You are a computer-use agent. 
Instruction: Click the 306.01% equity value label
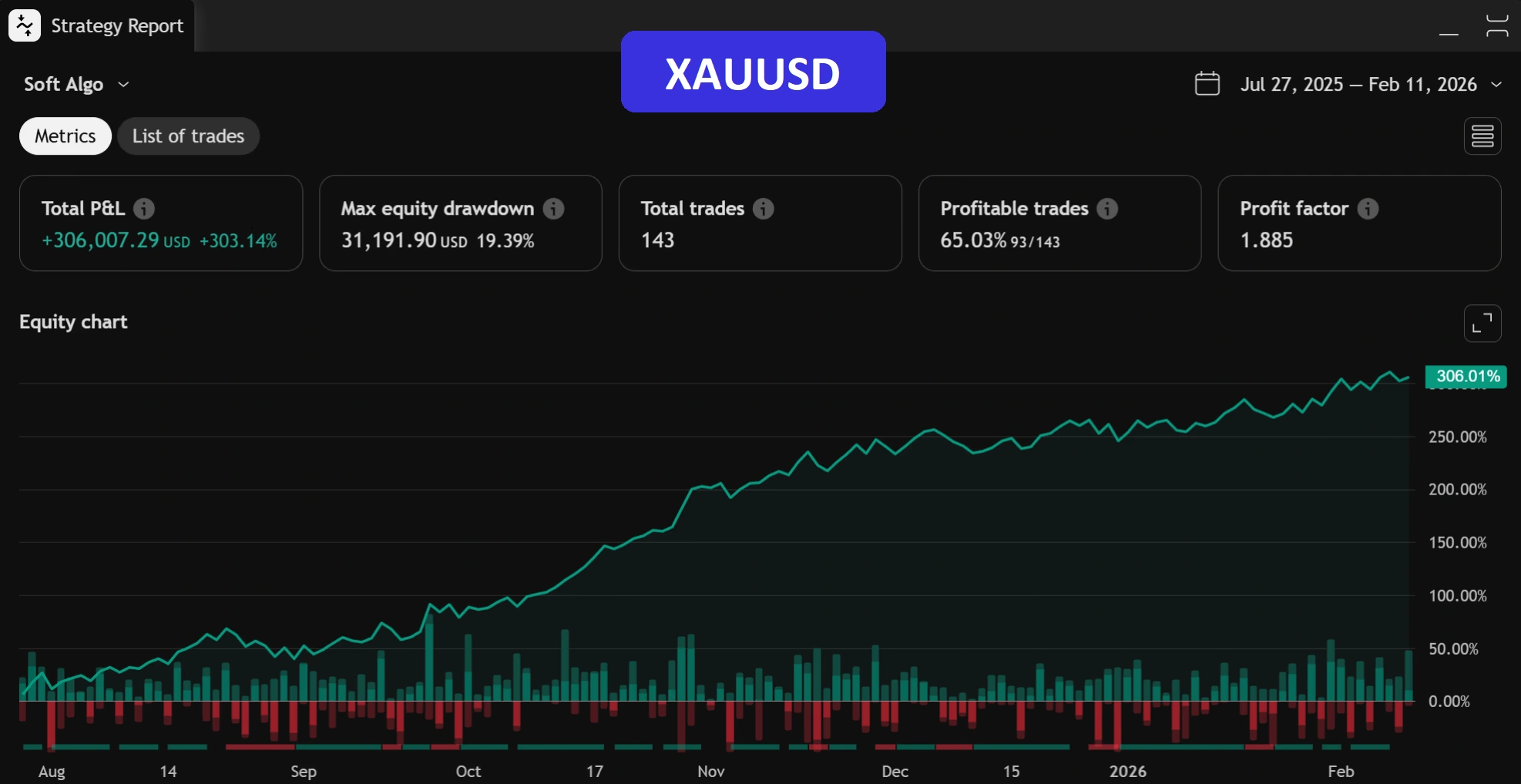(1467, 377)
